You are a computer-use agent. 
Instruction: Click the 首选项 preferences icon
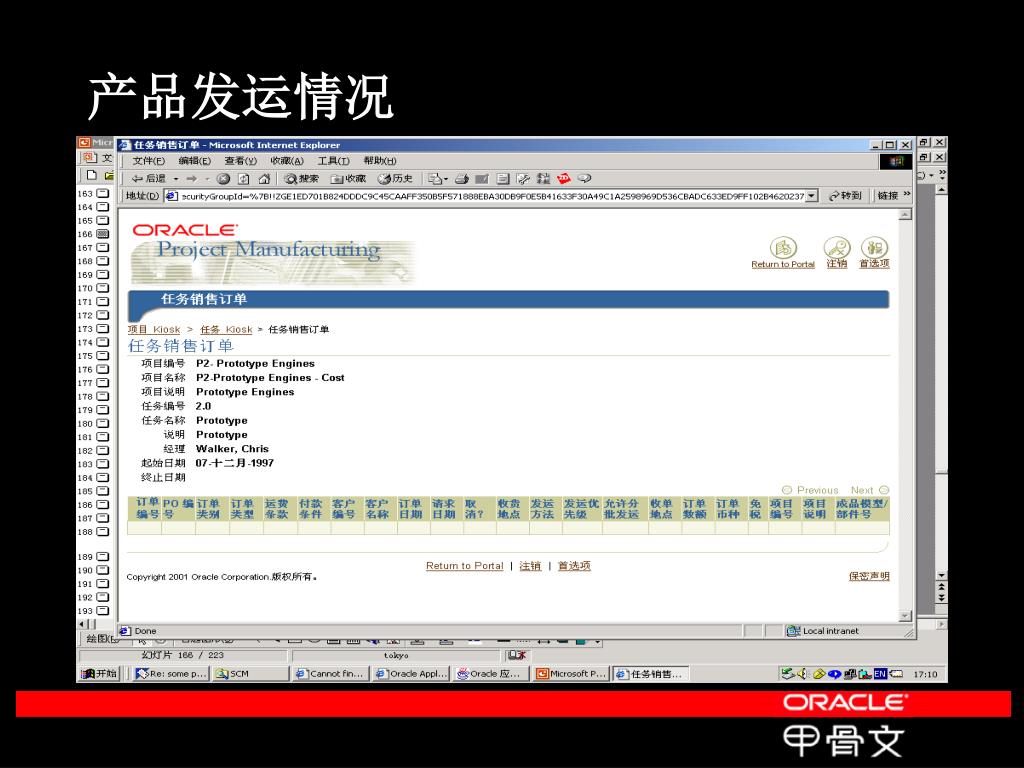coord(874,248)
